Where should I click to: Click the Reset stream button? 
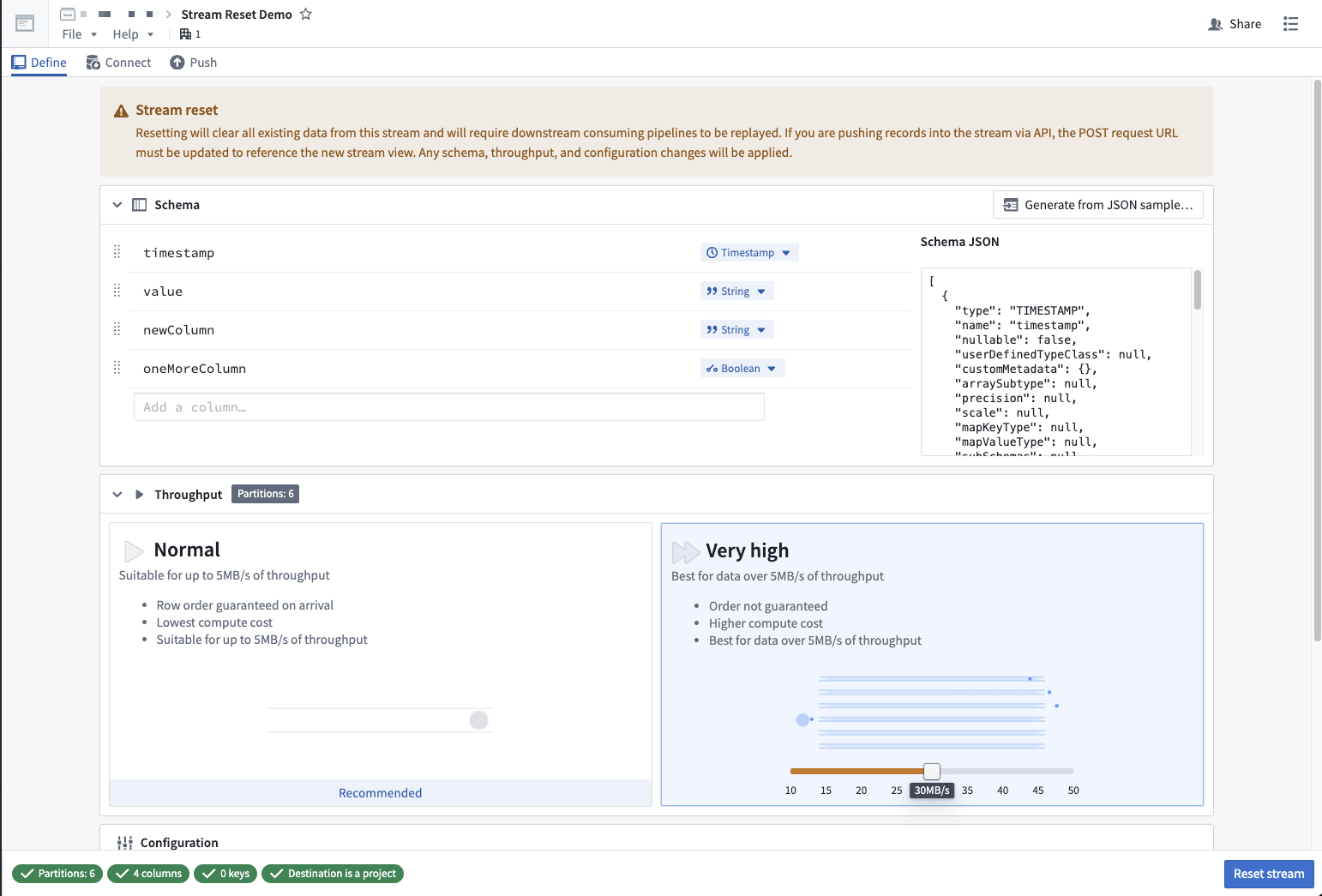pos(1269,874)
